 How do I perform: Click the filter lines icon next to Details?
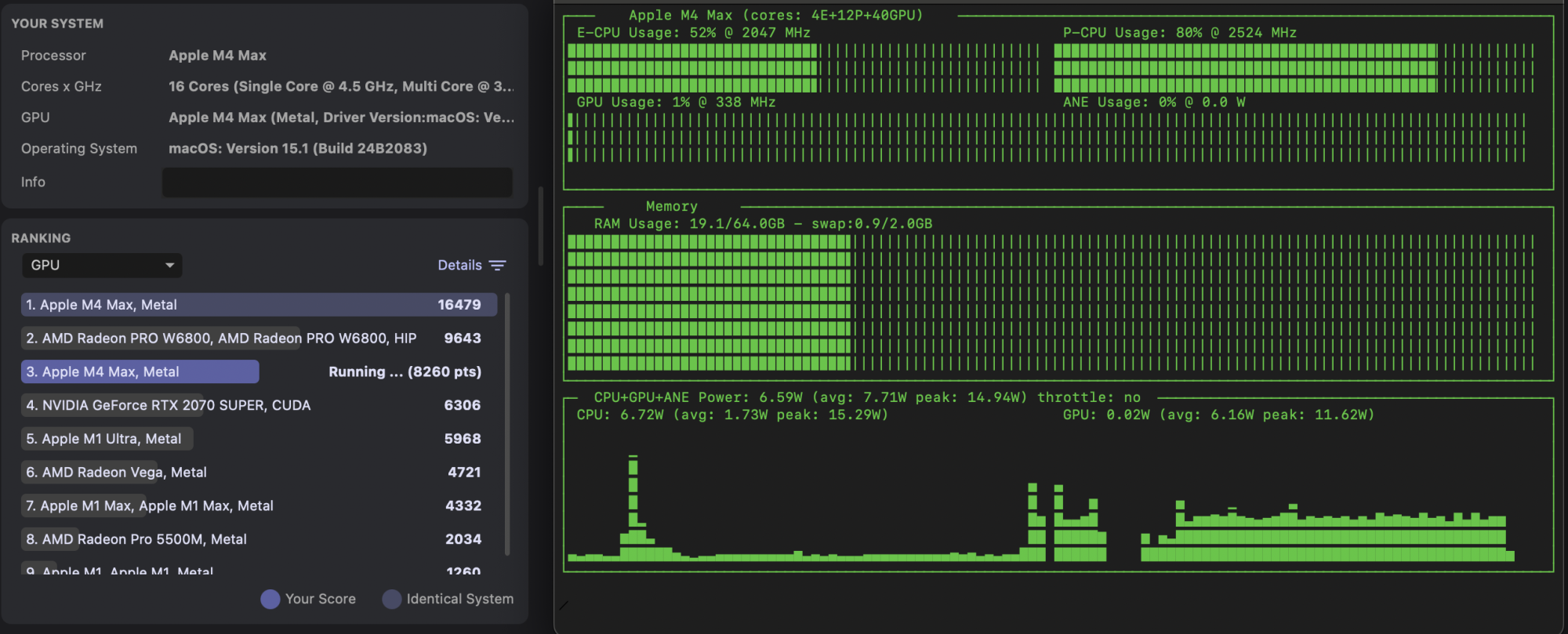click(x=498, y=266)
